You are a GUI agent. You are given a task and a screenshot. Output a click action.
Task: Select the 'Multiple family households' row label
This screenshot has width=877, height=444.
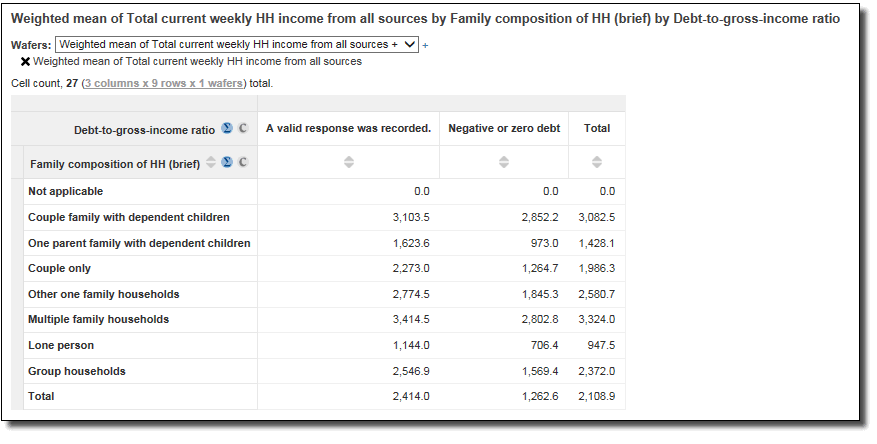(98, 319)
